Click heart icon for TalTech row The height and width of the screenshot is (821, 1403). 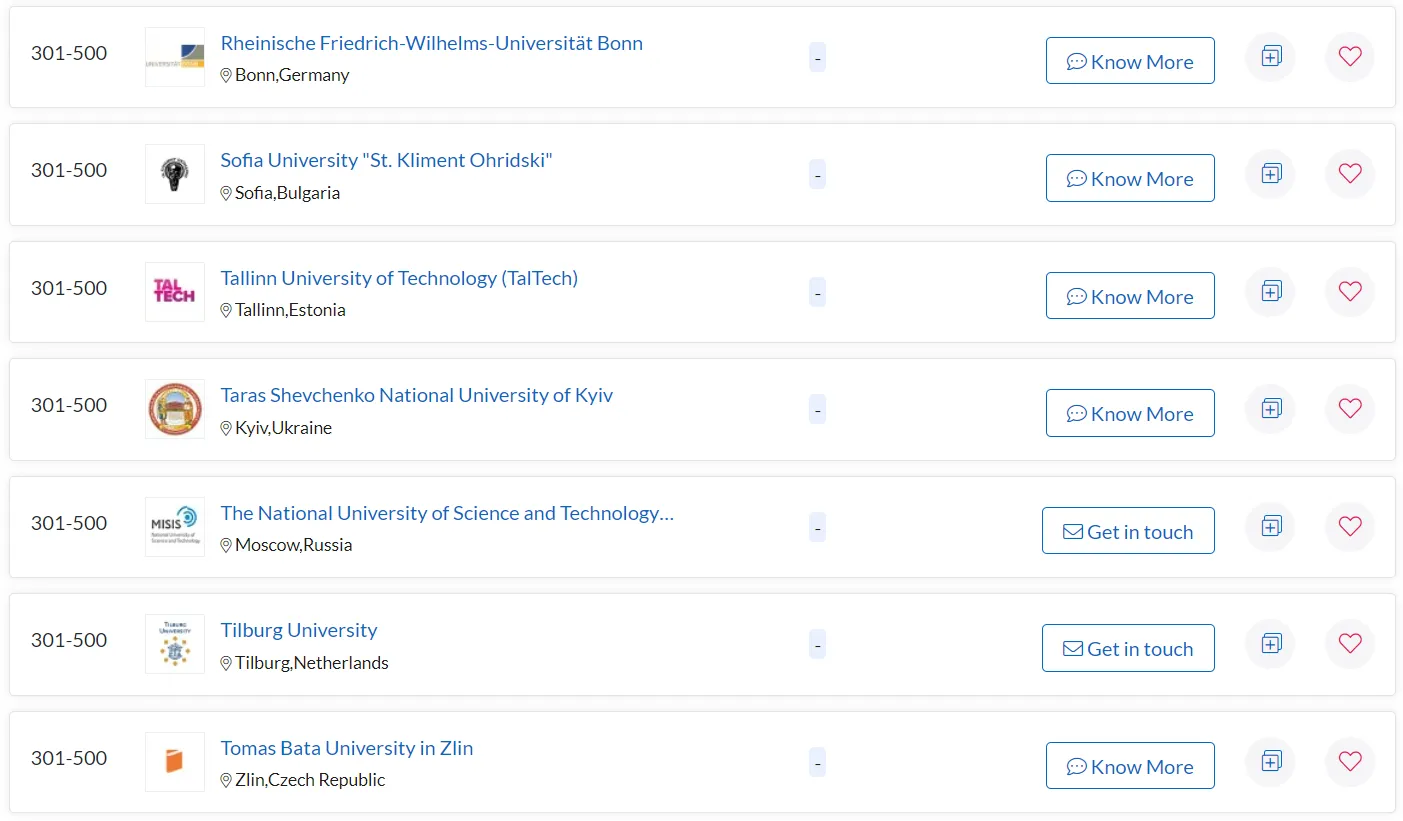coord(1349,292)
